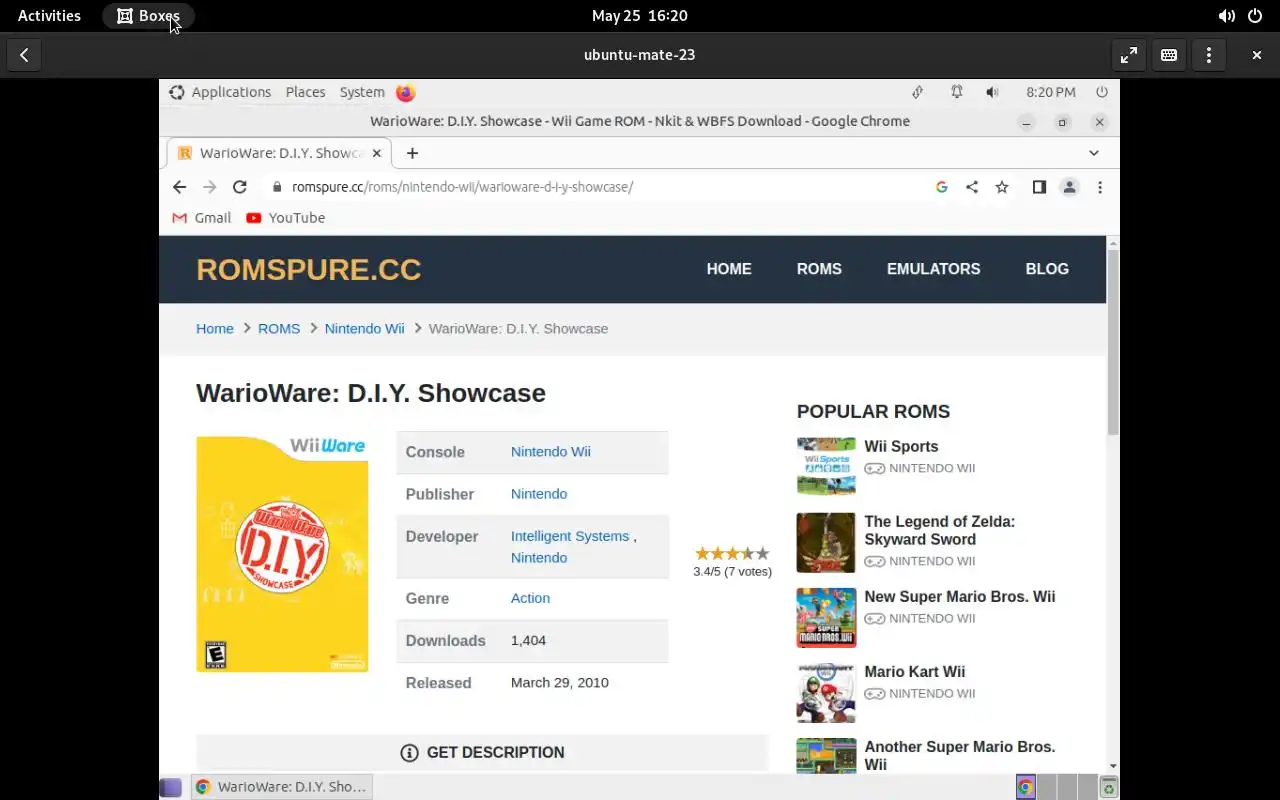The height and width of the screenshot is (800, 1280).
Task: Expand Chrome tab search dropdown
Action: (x=1094, y=153)
